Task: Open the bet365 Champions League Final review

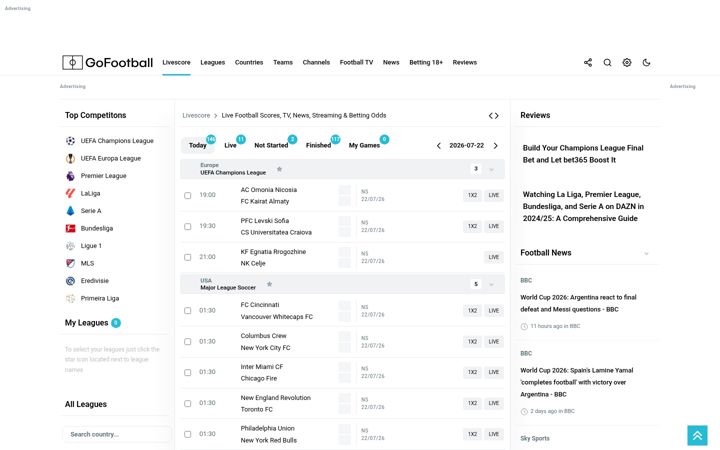Action: (583, 154)
